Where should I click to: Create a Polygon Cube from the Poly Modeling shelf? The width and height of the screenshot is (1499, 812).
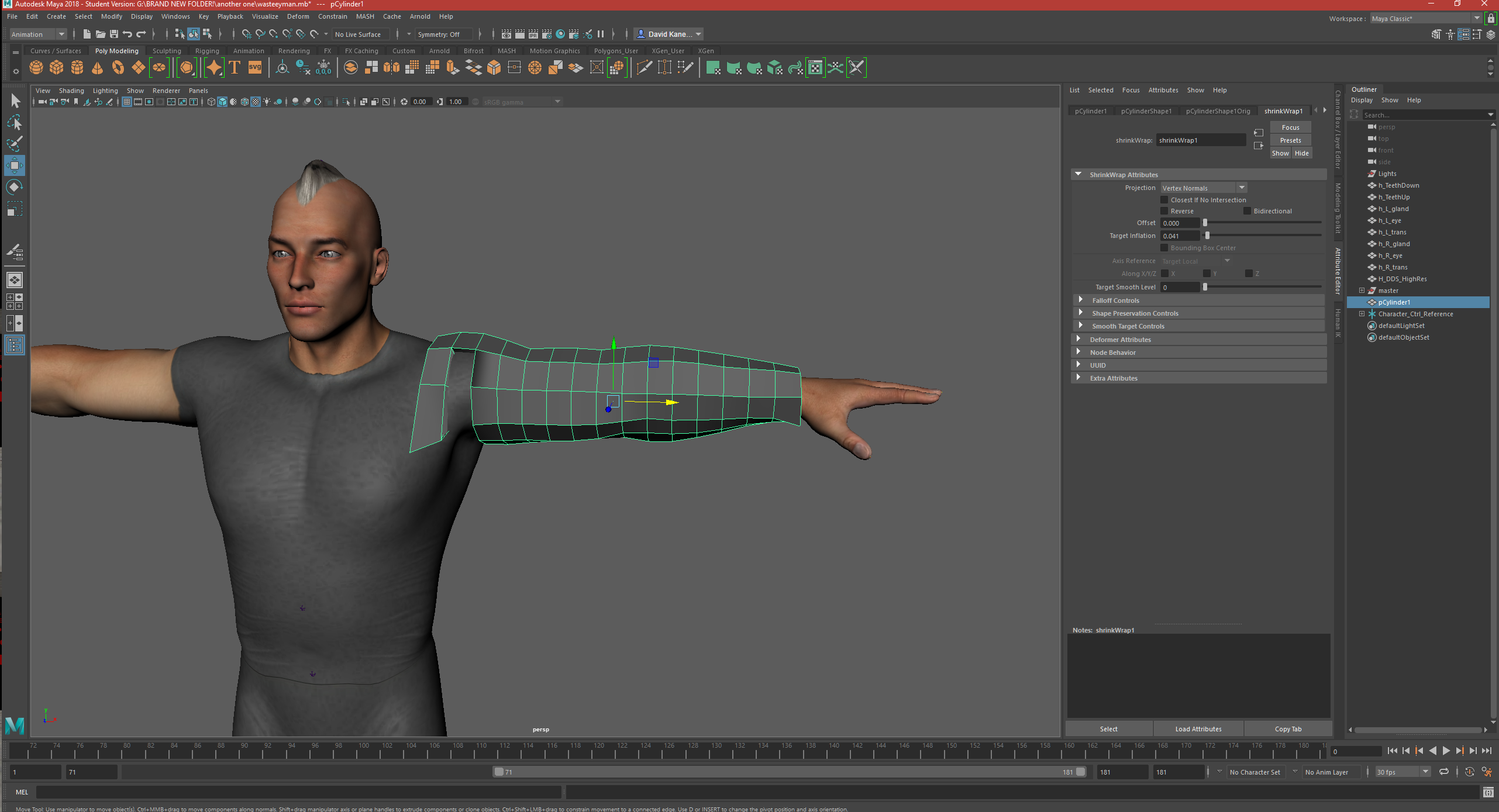click(56, 67)
